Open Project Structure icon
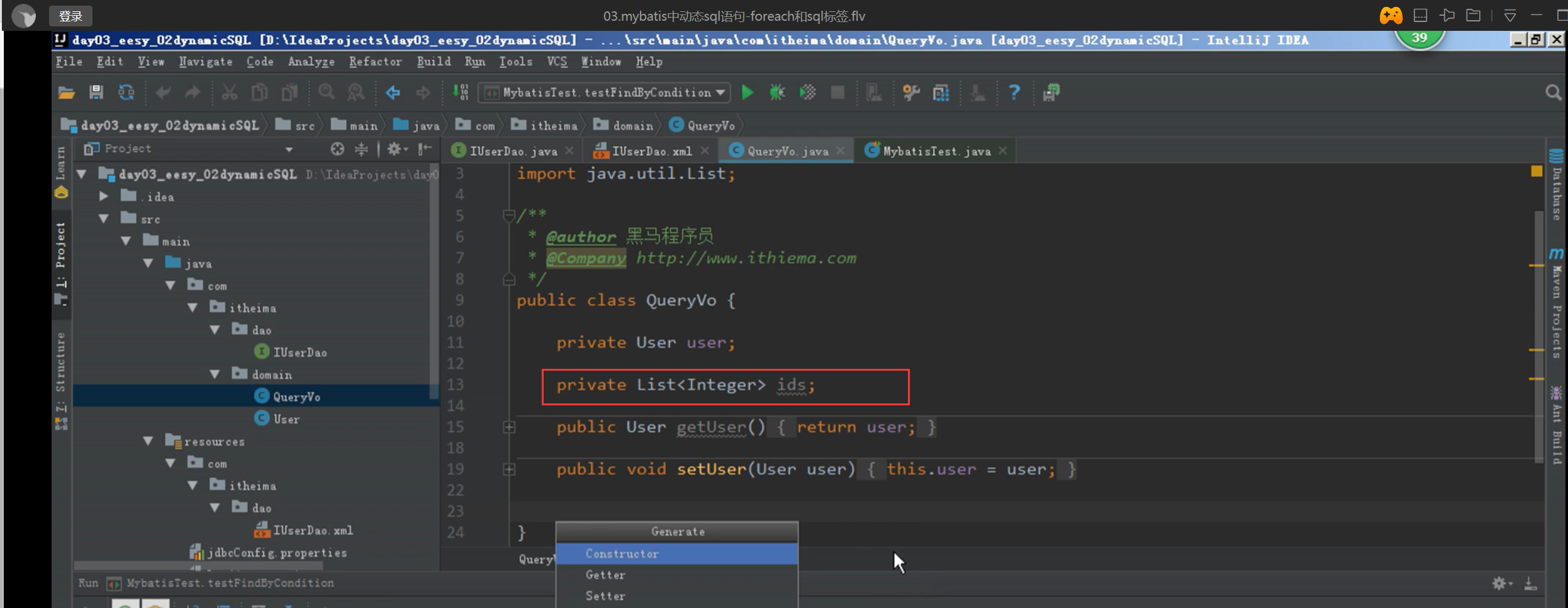Viewport: 1568px width, 608px height. coord(941,93)
